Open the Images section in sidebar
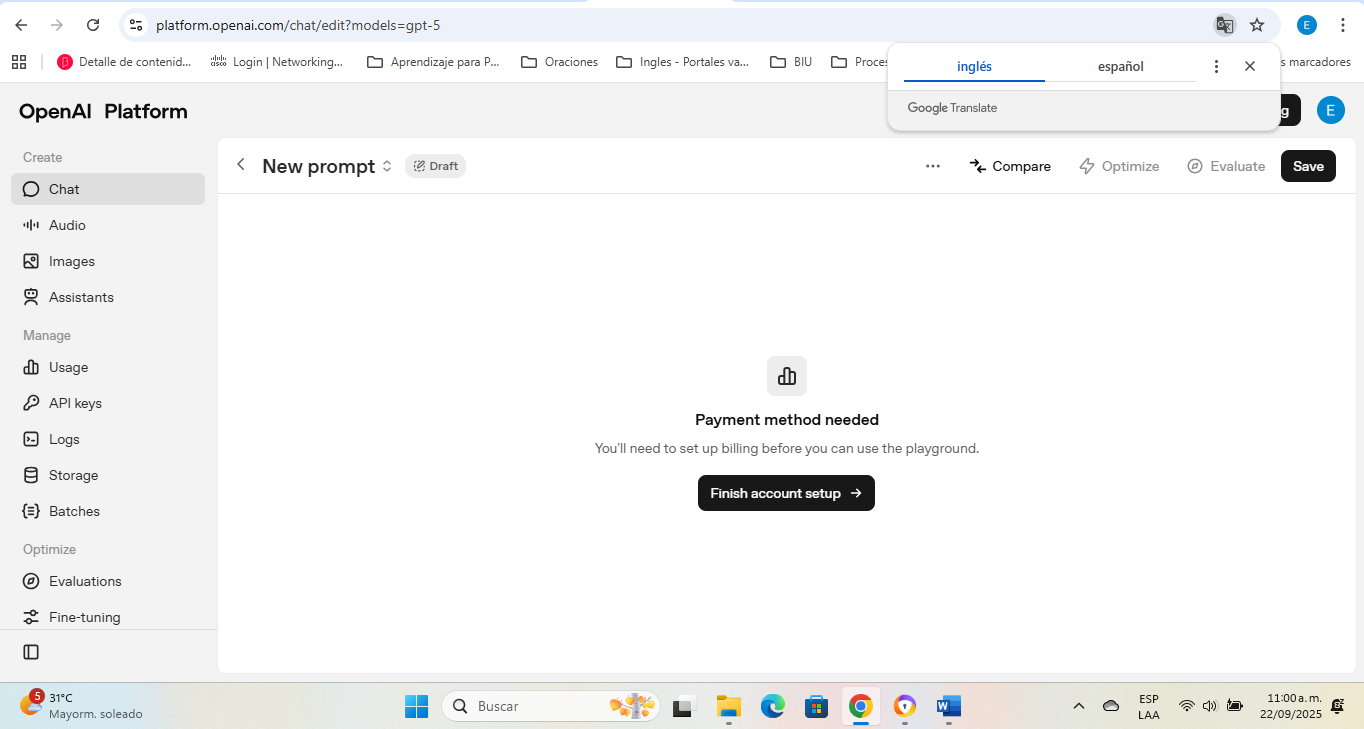The height and width of the screenshot is (729, 1364). pos(108,261)
